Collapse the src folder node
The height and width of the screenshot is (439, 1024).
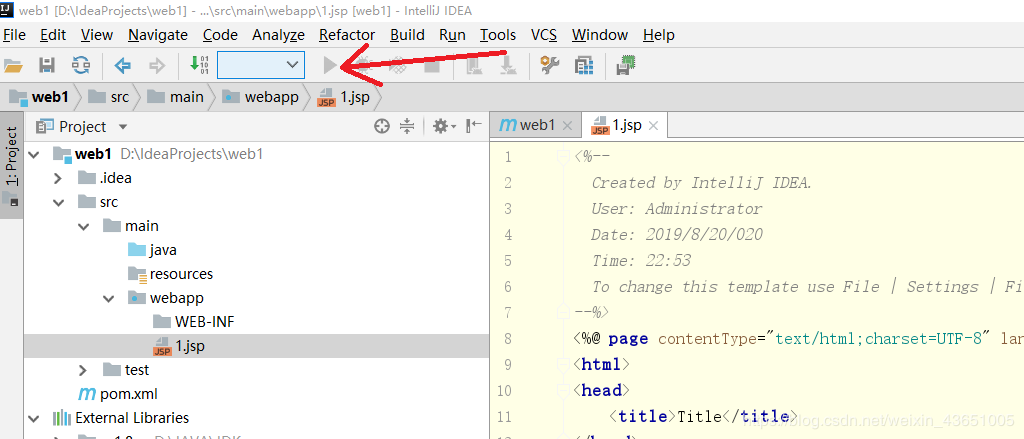pos(58,202)
